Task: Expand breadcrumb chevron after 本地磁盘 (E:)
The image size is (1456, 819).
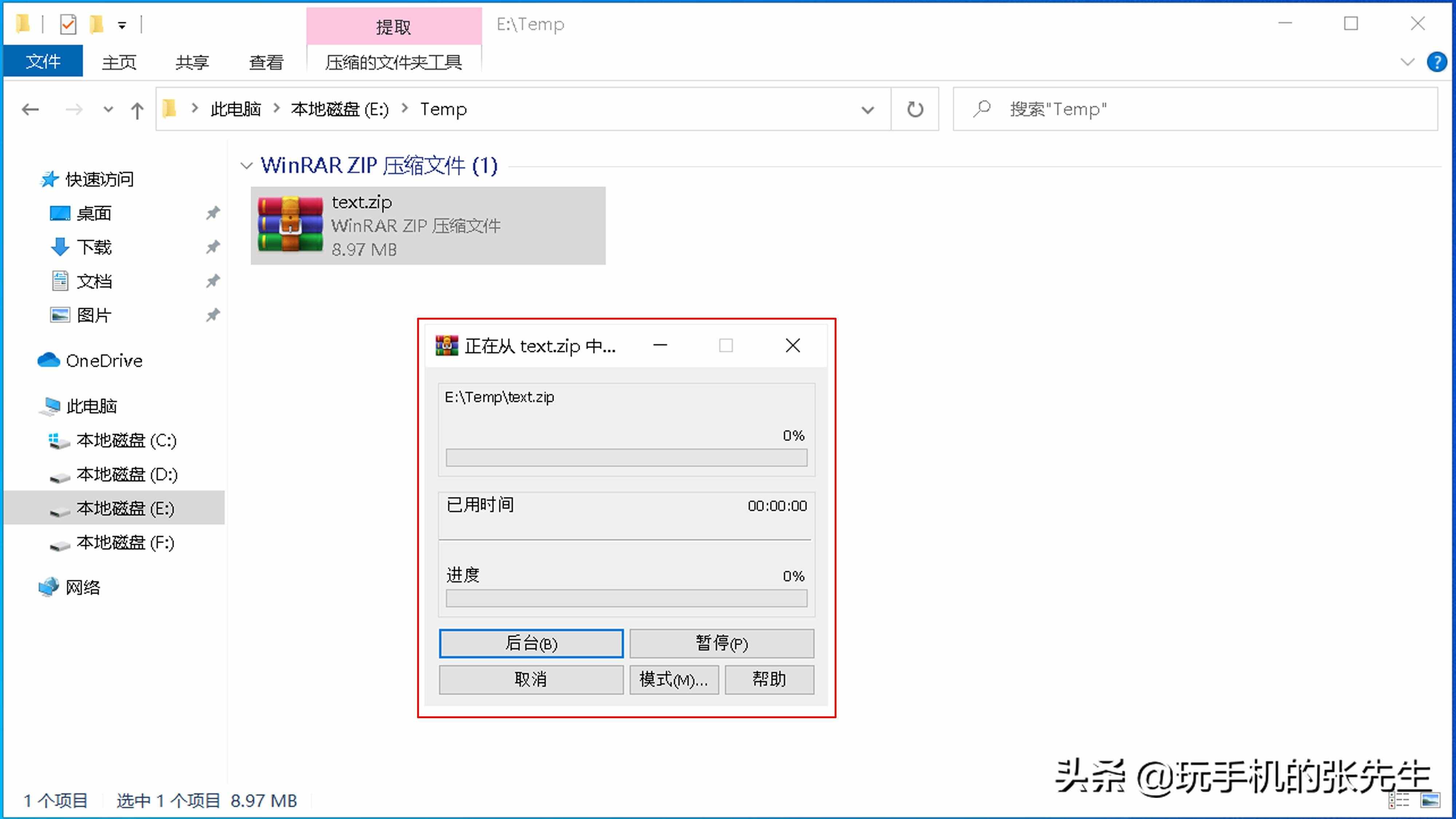Action: (405, 108)
